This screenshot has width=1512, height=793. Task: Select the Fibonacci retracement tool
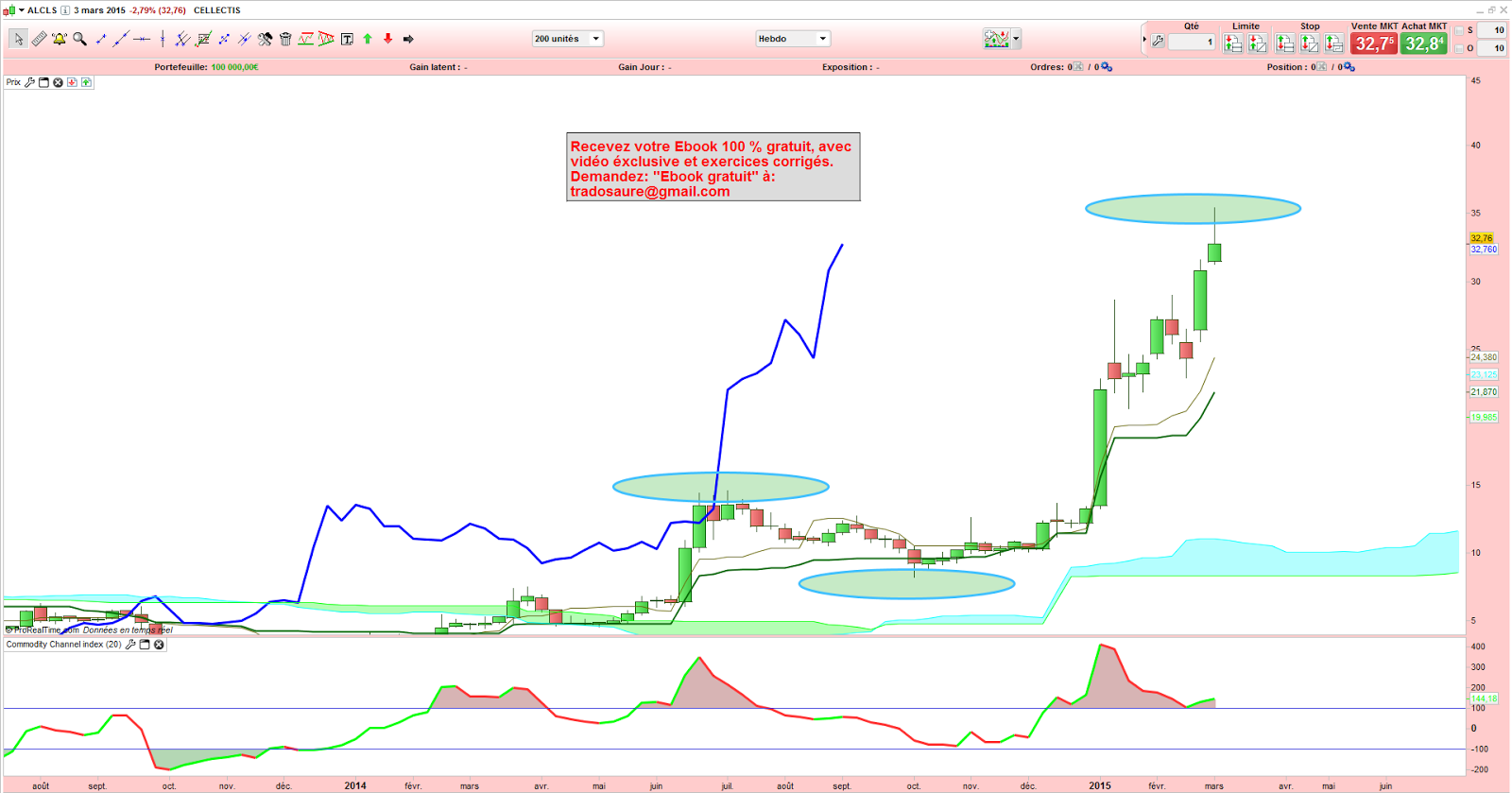[x=203, y=39]
